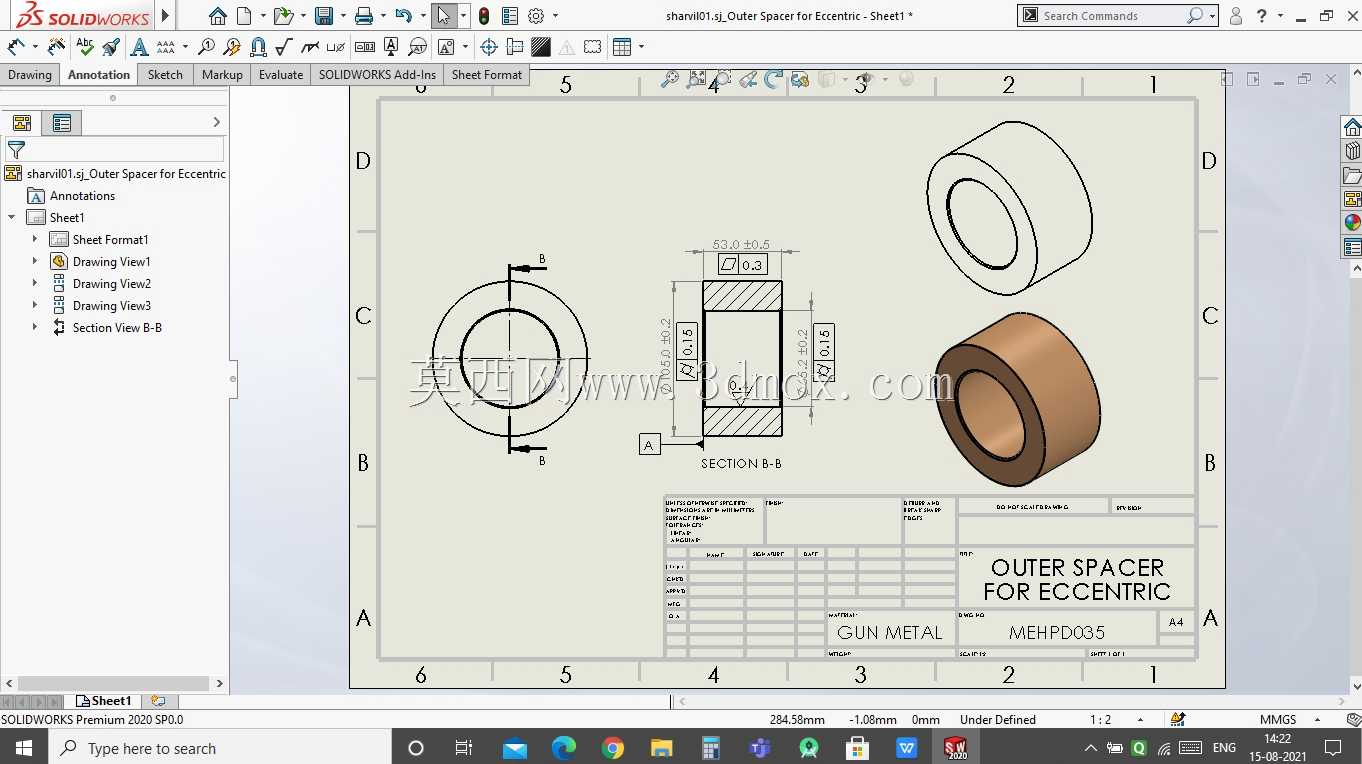Create a new document

(x=244, y=16)
